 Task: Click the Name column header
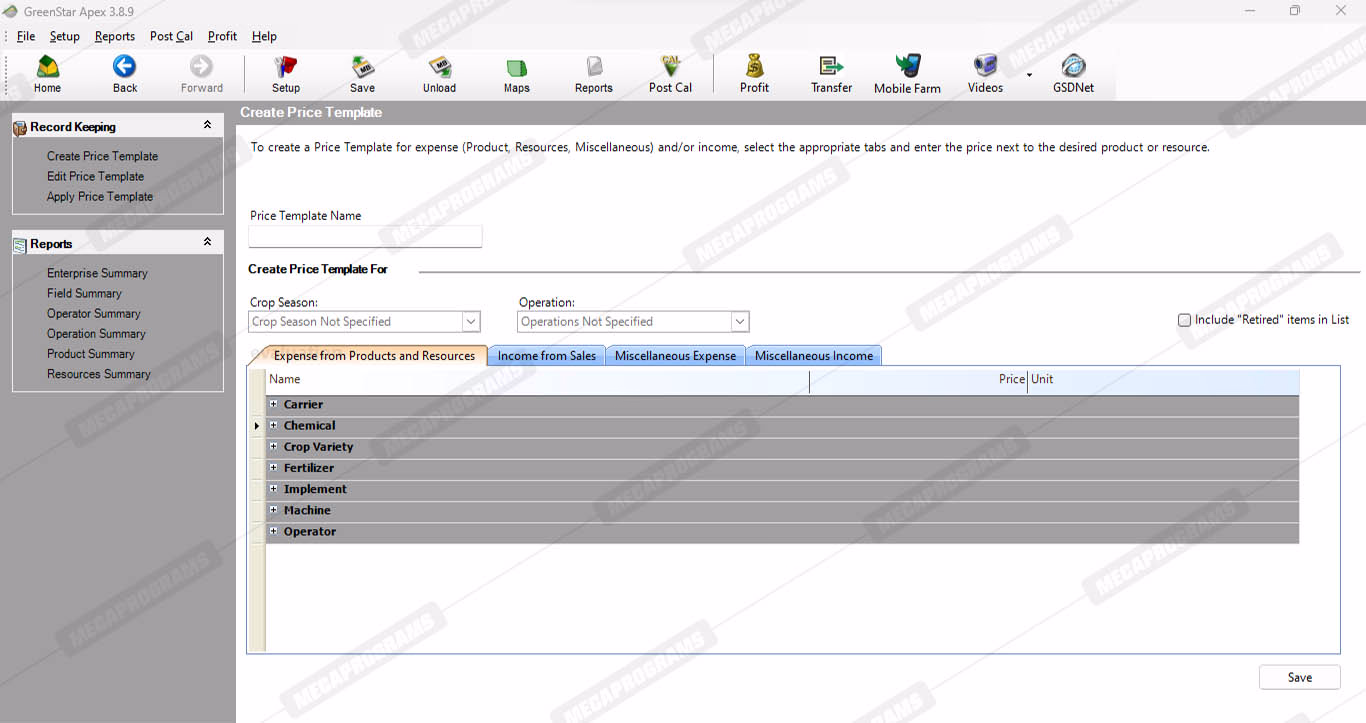click(x=537, y=380)
